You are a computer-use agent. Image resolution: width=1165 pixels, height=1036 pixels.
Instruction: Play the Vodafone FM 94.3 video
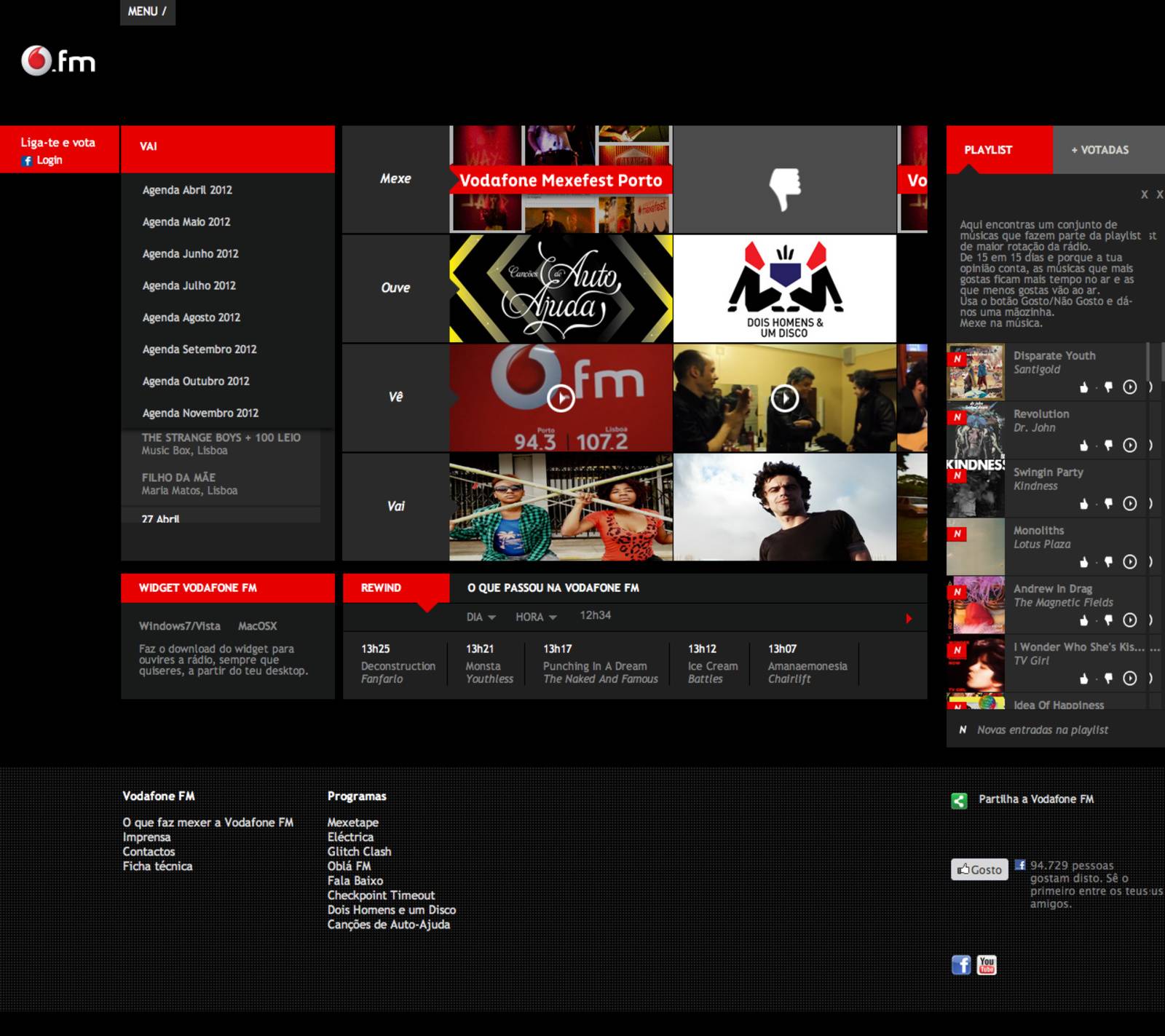coord(561,398)
